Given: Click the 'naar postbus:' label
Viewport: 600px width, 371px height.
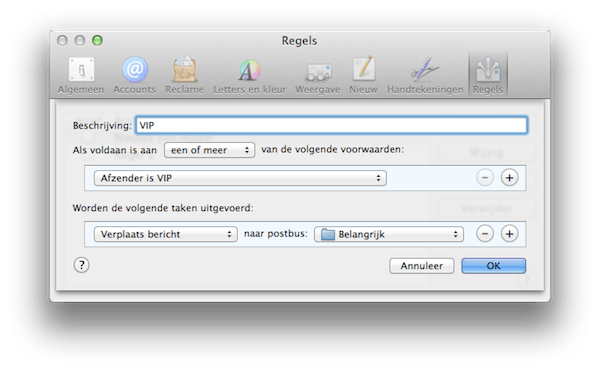Looking at the screenshot, I should pos(276,234).
